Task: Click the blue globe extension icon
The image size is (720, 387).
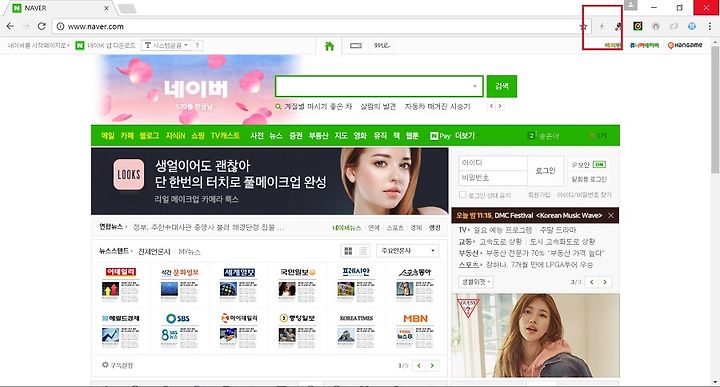Action: coord(692,27)
